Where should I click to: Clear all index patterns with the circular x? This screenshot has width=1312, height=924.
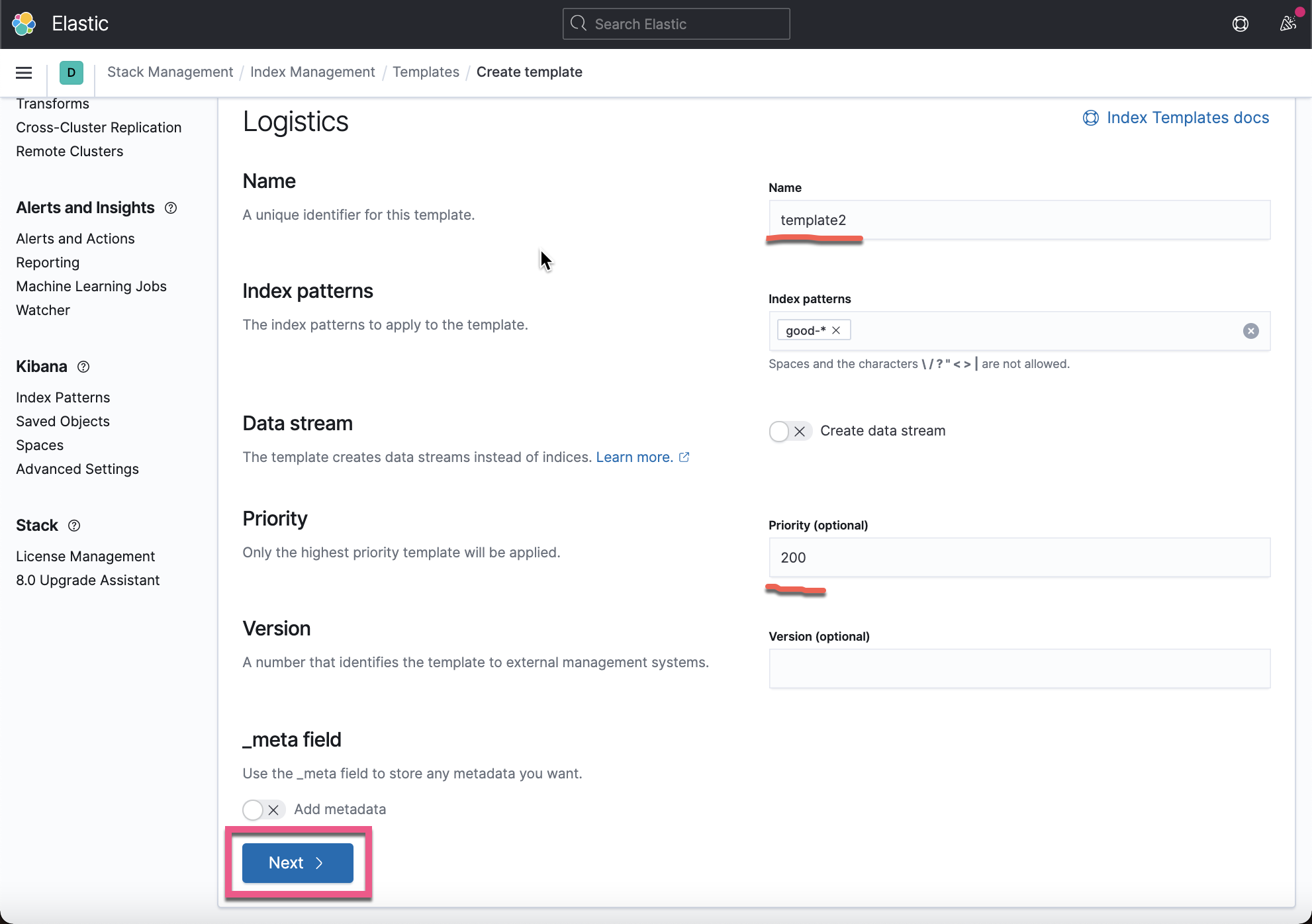pos(1251,330)
